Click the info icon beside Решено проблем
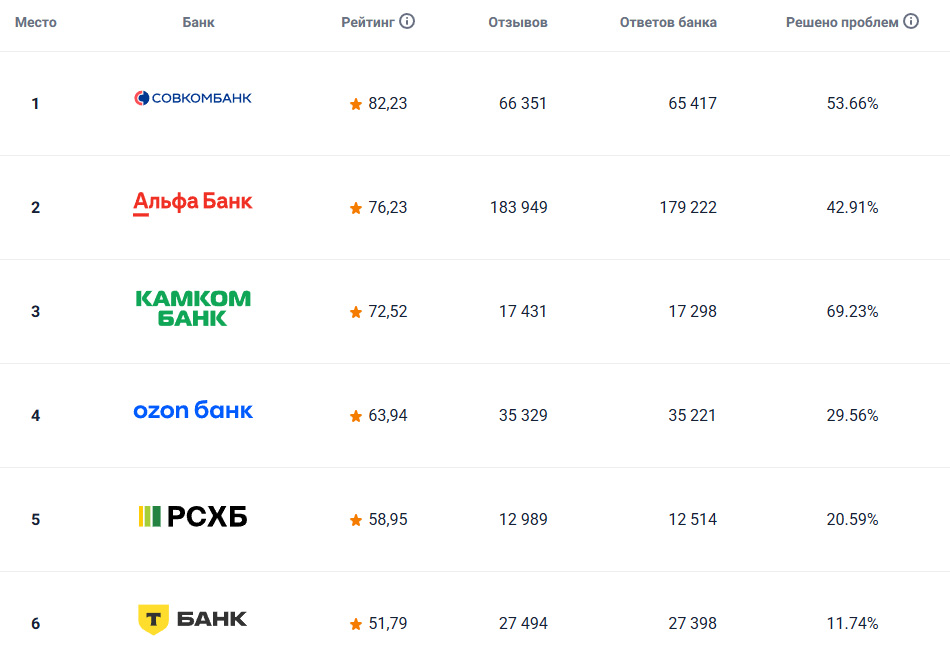The image size is (950, 665). (x=911, y=22)
